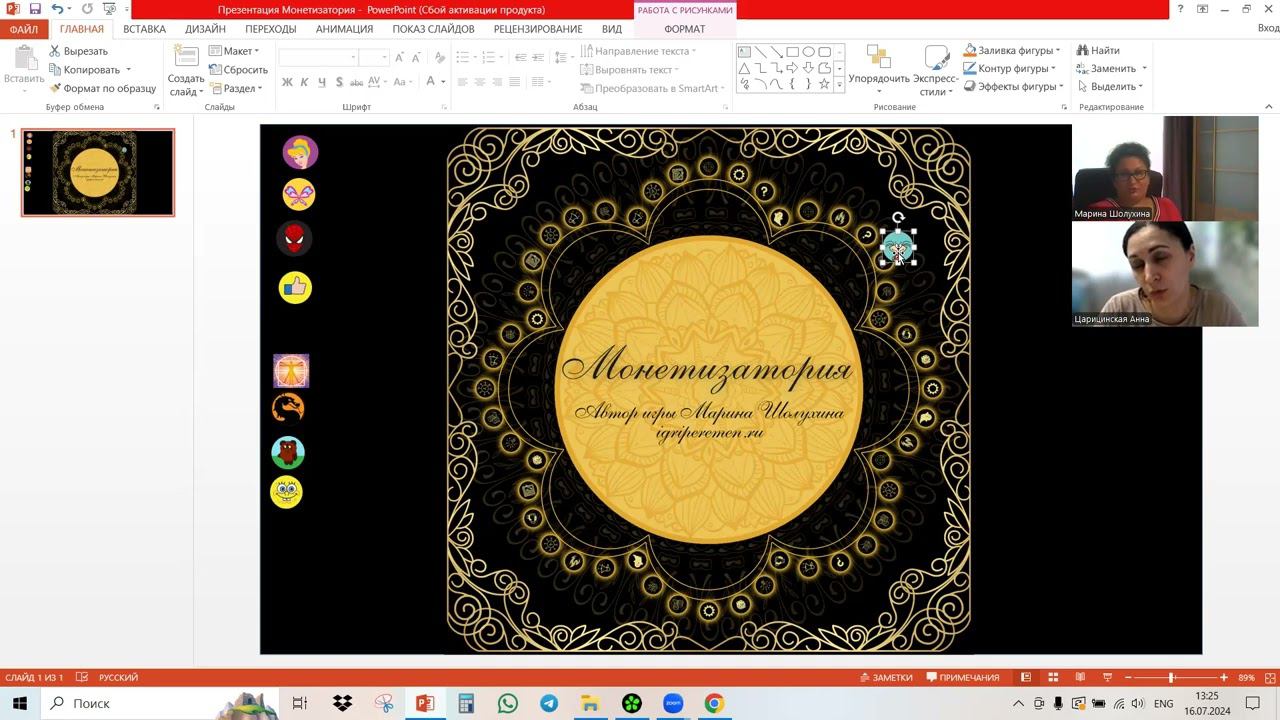The width and height of the screenshot is (1280, 720).
Task: Select the thumbs-up token on the slide
Action: click(295, 288)
